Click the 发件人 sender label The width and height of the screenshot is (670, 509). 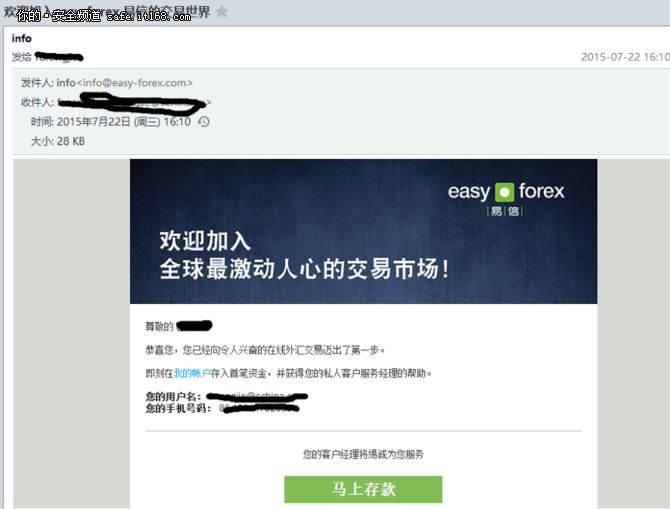click(37, 82)
